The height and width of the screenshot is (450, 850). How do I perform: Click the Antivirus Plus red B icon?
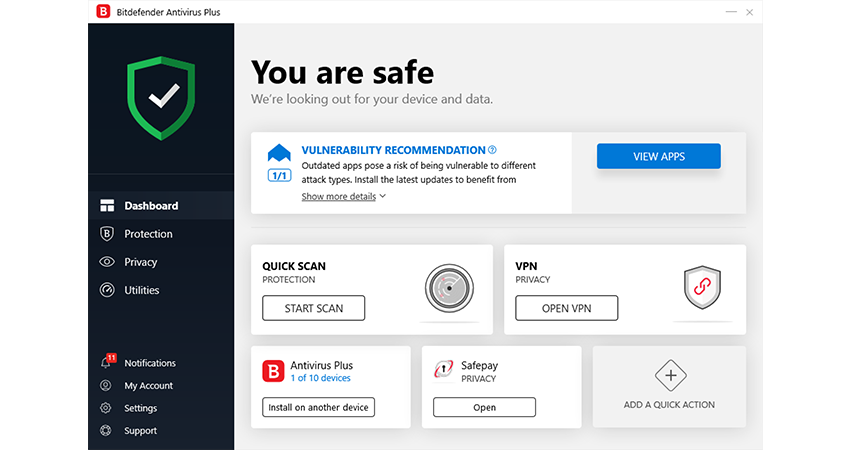coord(273,371)
